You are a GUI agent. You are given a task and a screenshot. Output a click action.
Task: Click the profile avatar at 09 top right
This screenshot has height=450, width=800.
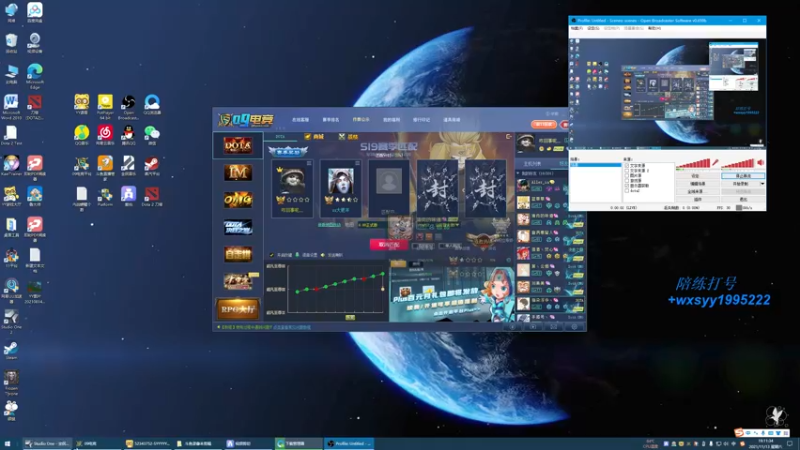coord(526,143)
